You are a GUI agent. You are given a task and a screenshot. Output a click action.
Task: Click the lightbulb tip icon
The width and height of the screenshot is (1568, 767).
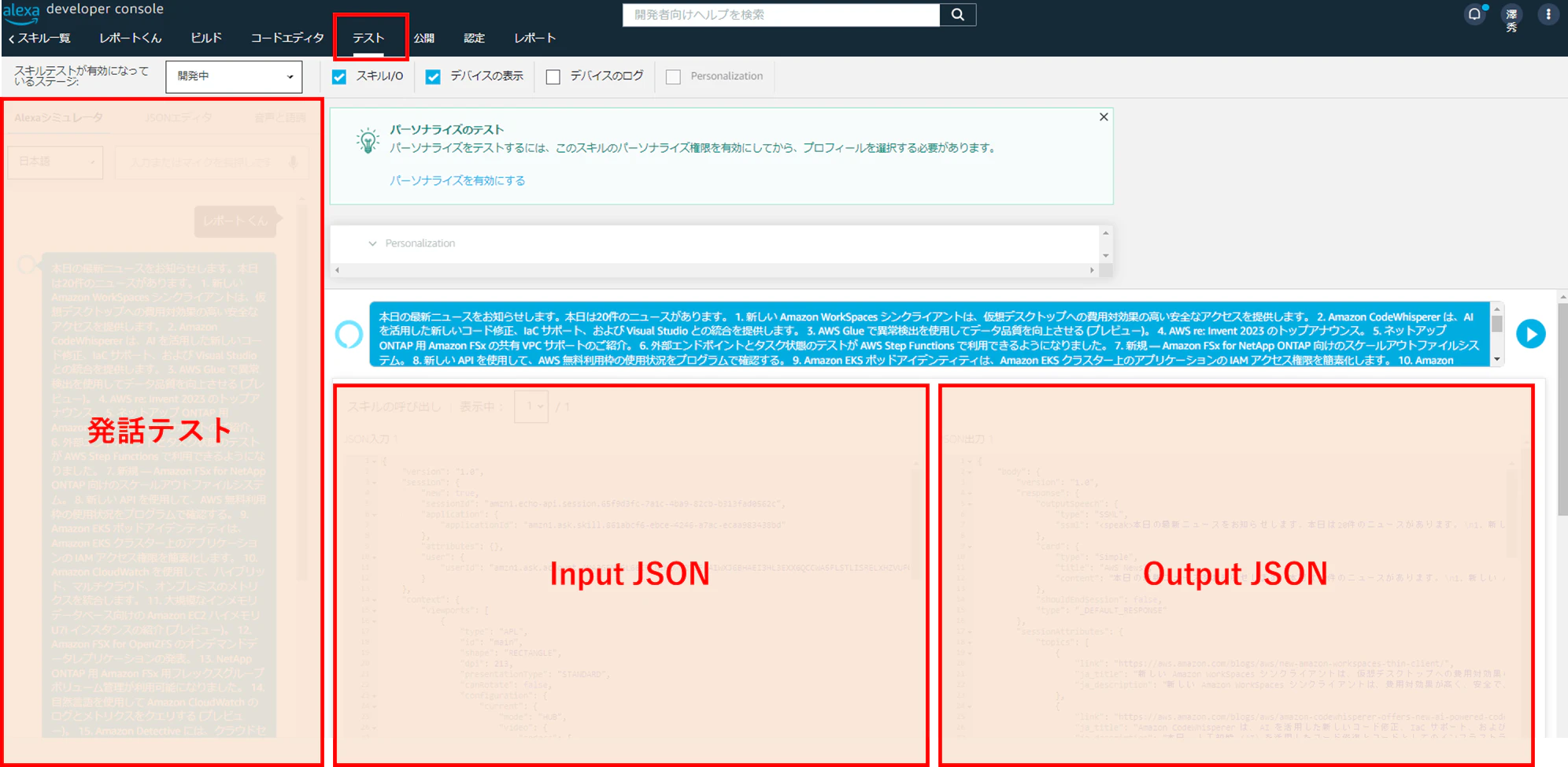(x=368, y=140)
